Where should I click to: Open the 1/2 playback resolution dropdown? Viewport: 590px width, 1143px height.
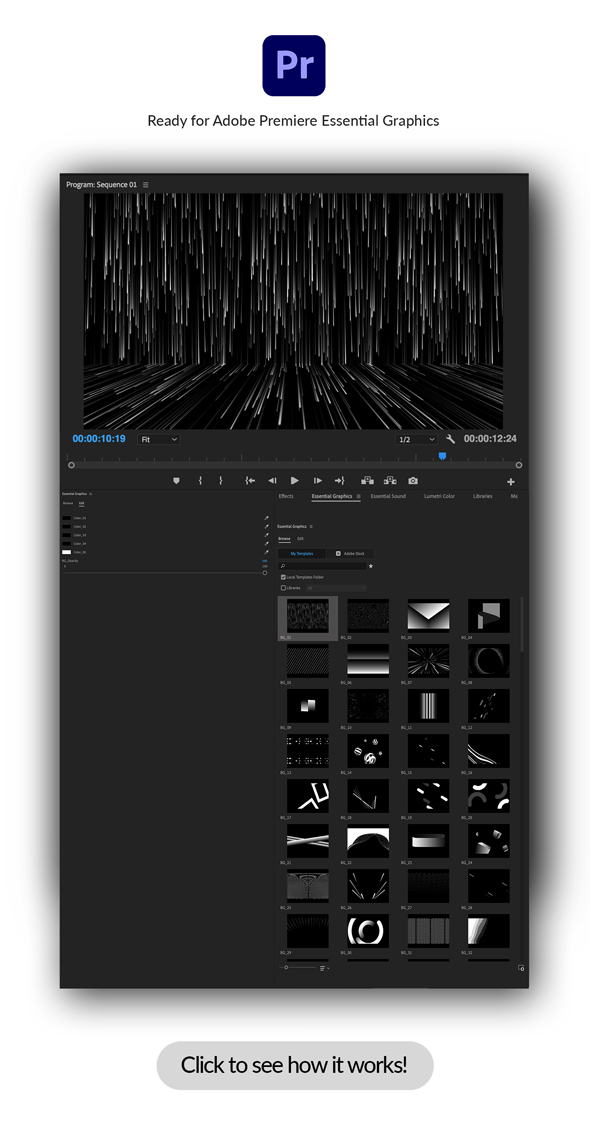tap(416, 440)
